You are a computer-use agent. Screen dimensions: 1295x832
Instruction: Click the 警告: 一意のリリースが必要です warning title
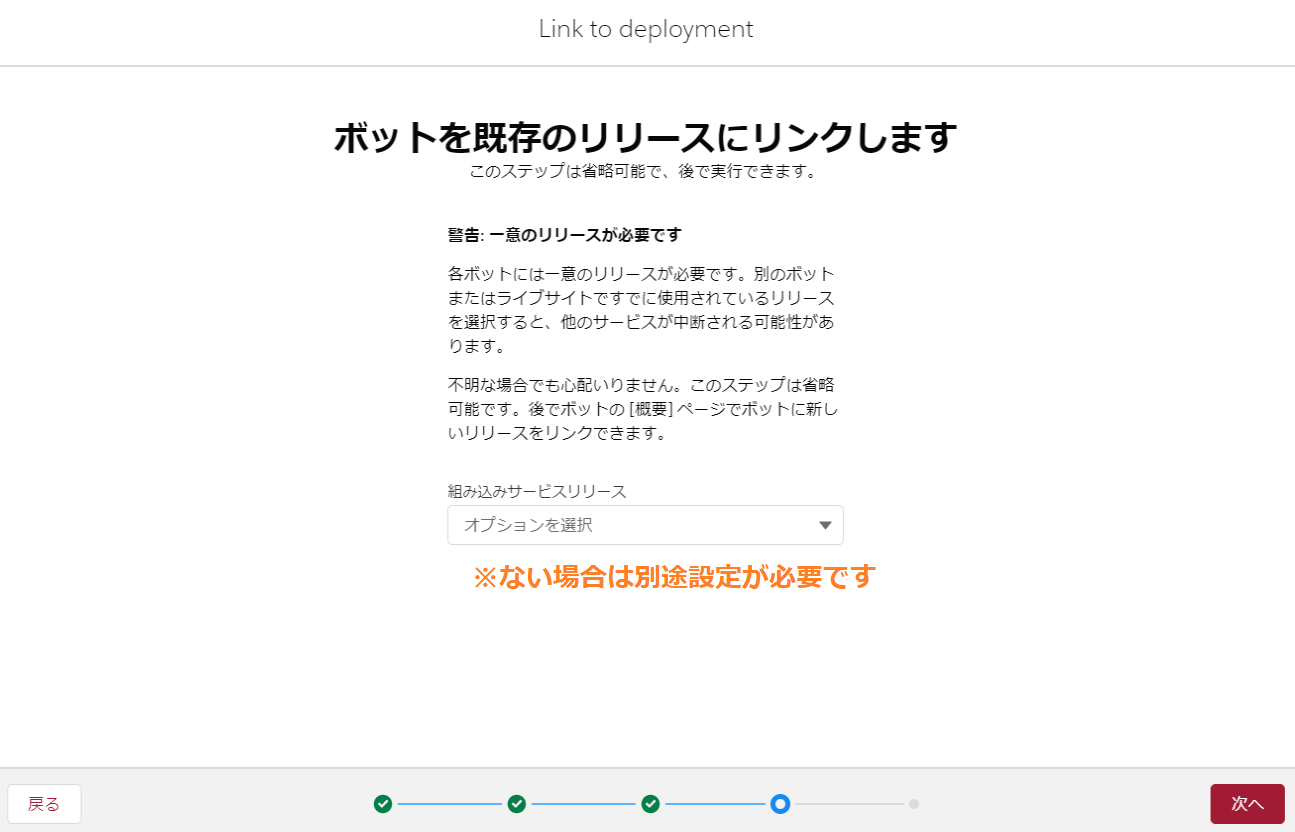[x=564, y=235]
